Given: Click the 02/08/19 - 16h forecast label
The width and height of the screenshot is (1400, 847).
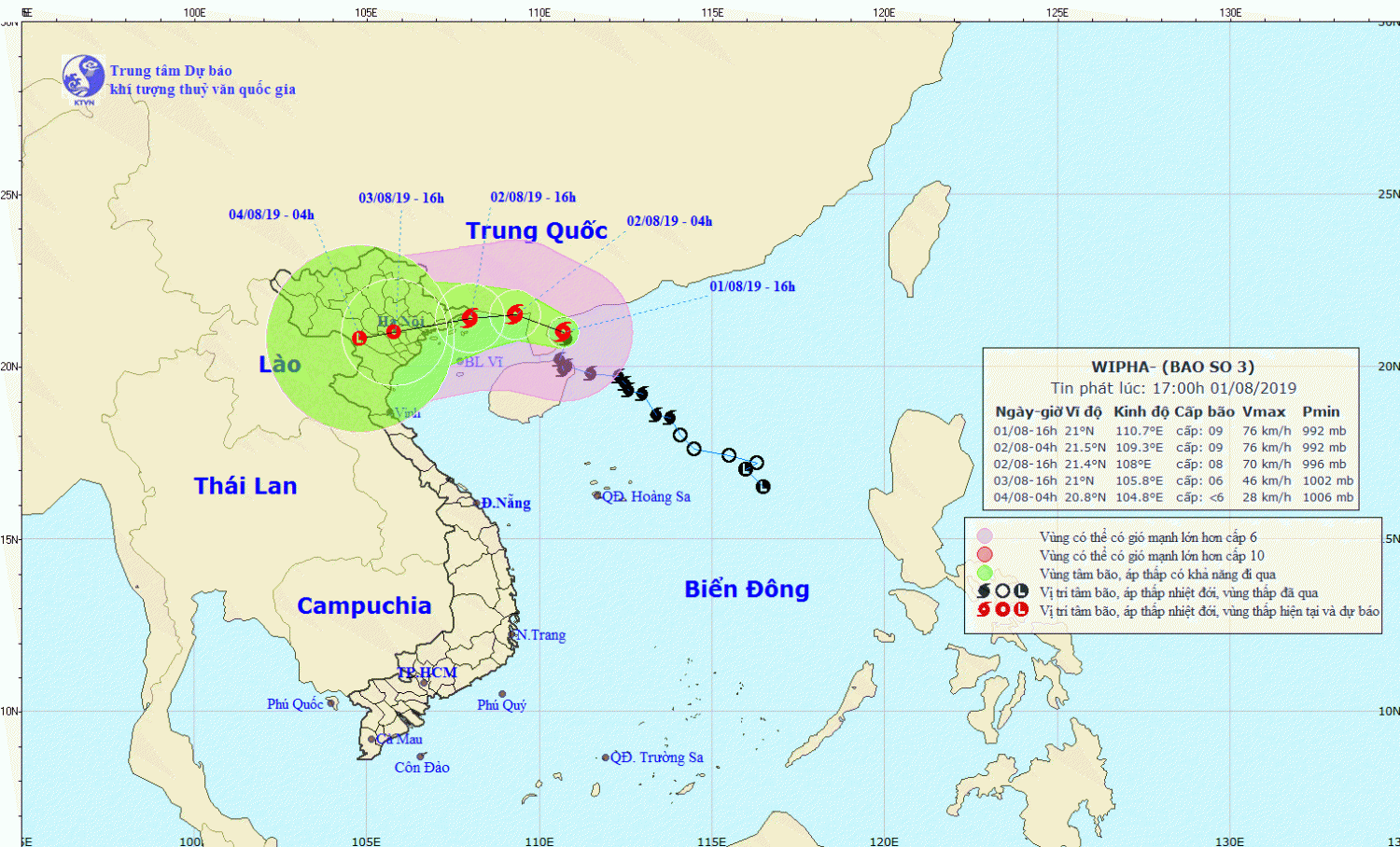Looking at the screenshot, I should point(533,197).
